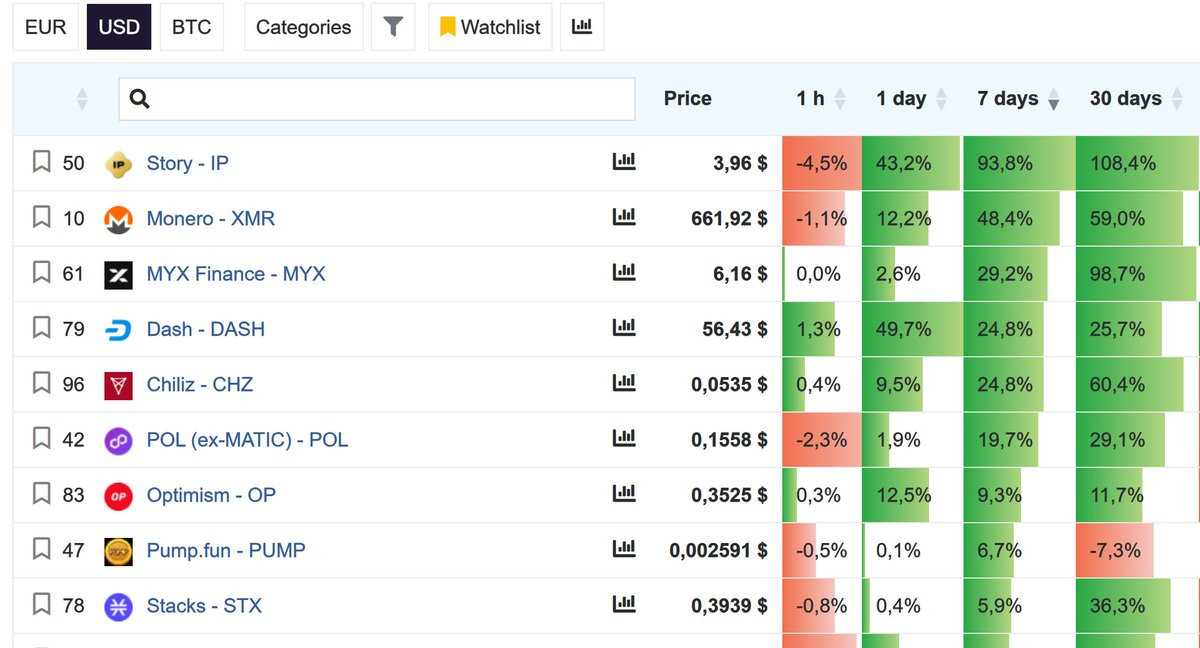Open chart icon for Stacks - STX
Viewport: 1200px width, 648px height.
(x=624, y=603)
